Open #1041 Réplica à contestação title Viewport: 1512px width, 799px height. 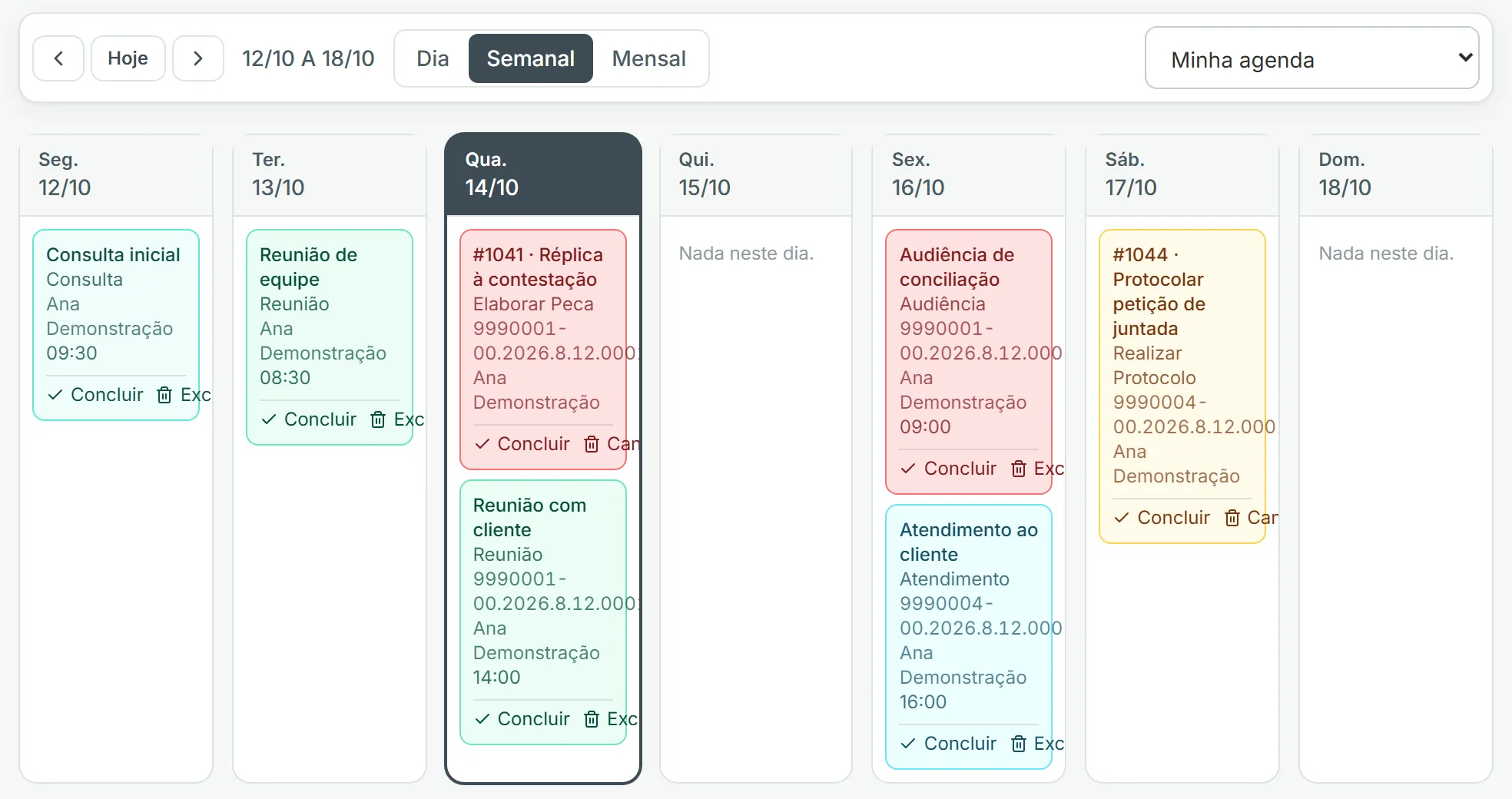538,267
